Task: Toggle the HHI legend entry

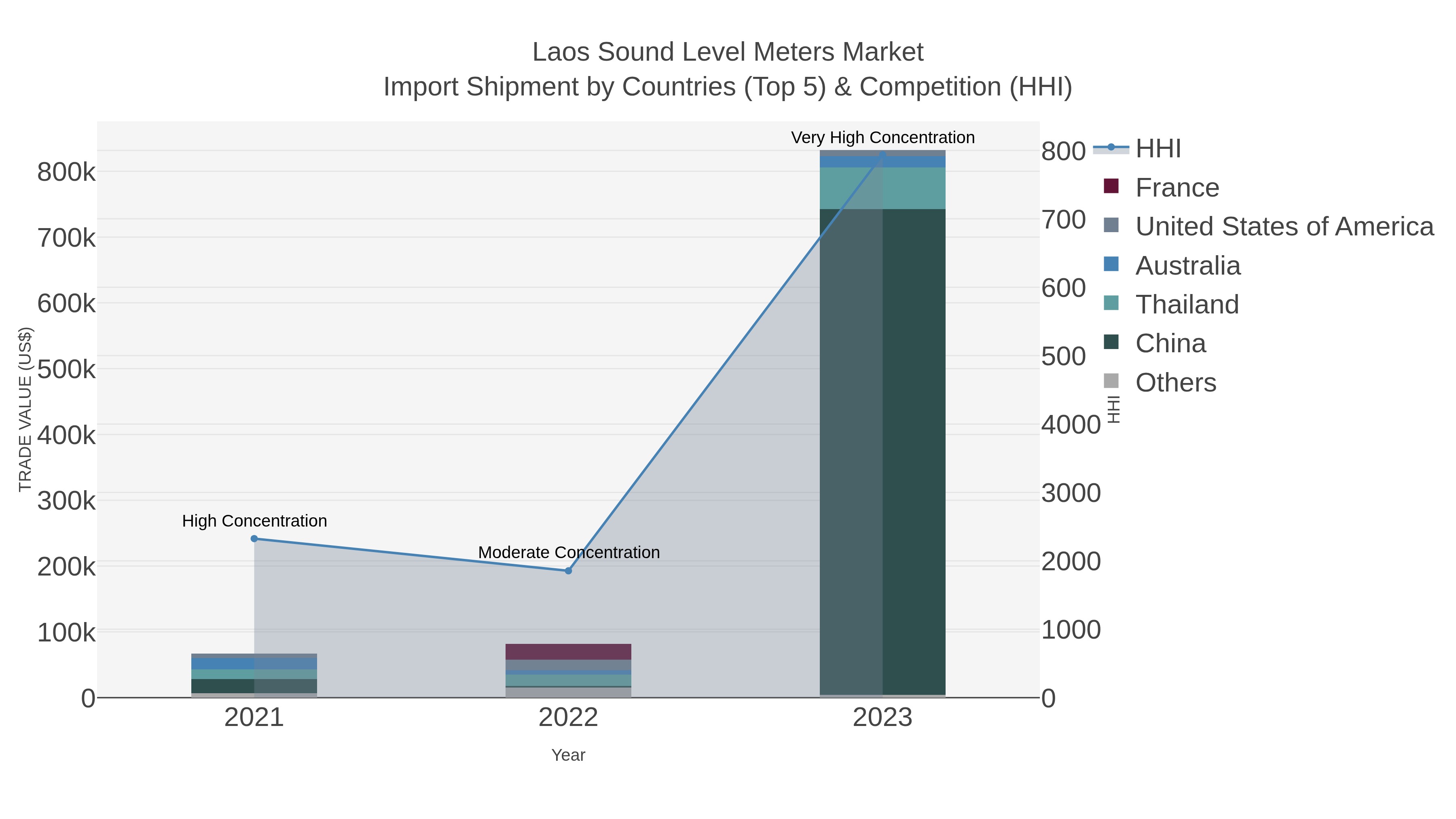Action: [1136, 149]
